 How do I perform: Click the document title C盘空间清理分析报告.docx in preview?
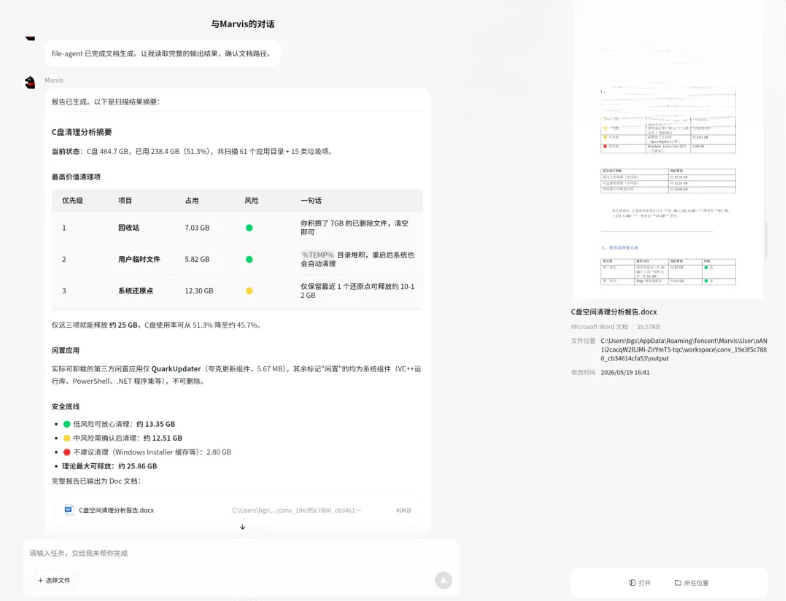[614, 312]
